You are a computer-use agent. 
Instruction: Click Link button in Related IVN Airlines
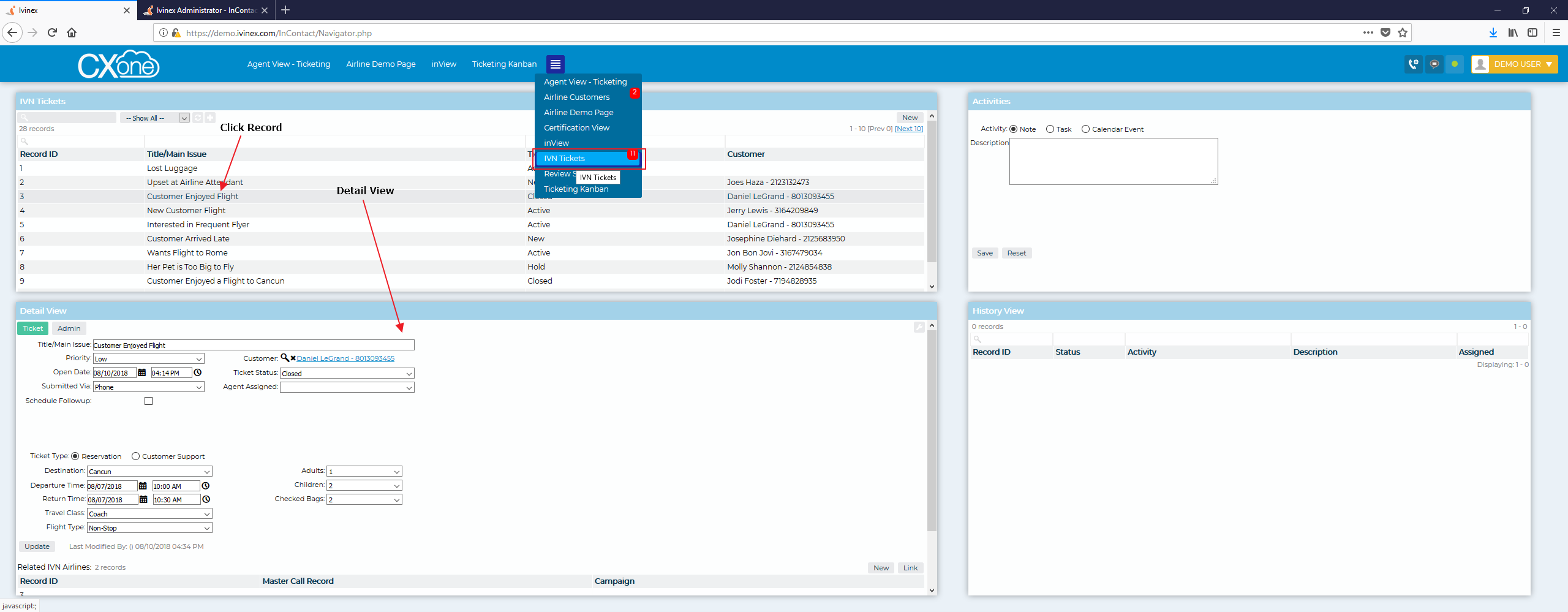pos(910,568)
